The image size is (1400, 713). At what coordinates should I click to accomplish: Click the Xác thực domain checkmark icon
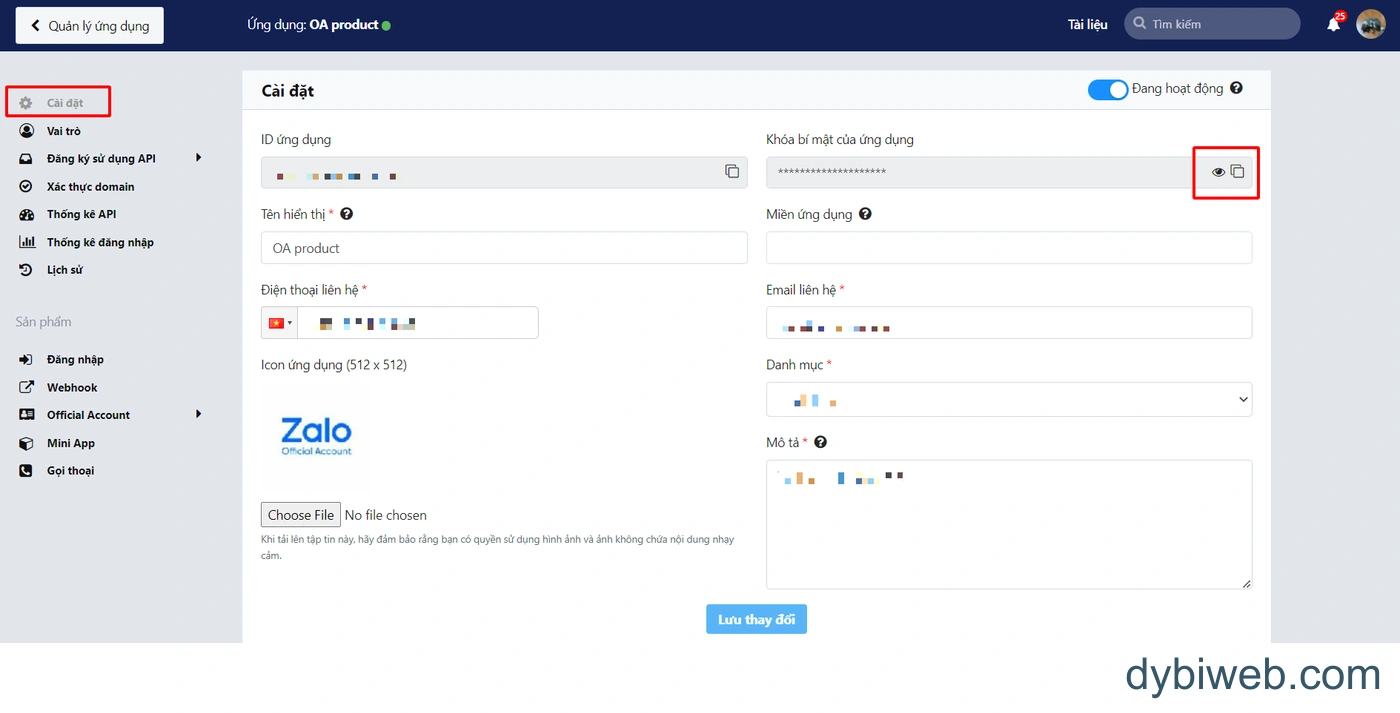tap(26, 187)
